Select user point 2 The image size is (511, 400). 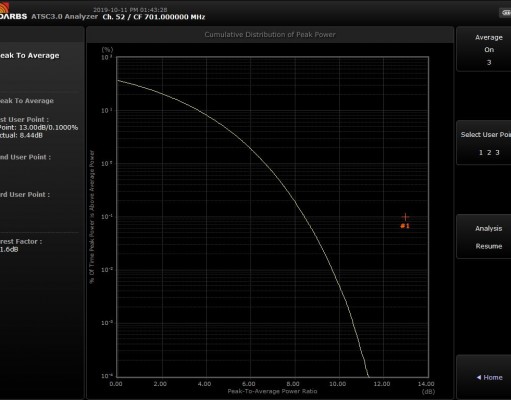tap(489, 152)
